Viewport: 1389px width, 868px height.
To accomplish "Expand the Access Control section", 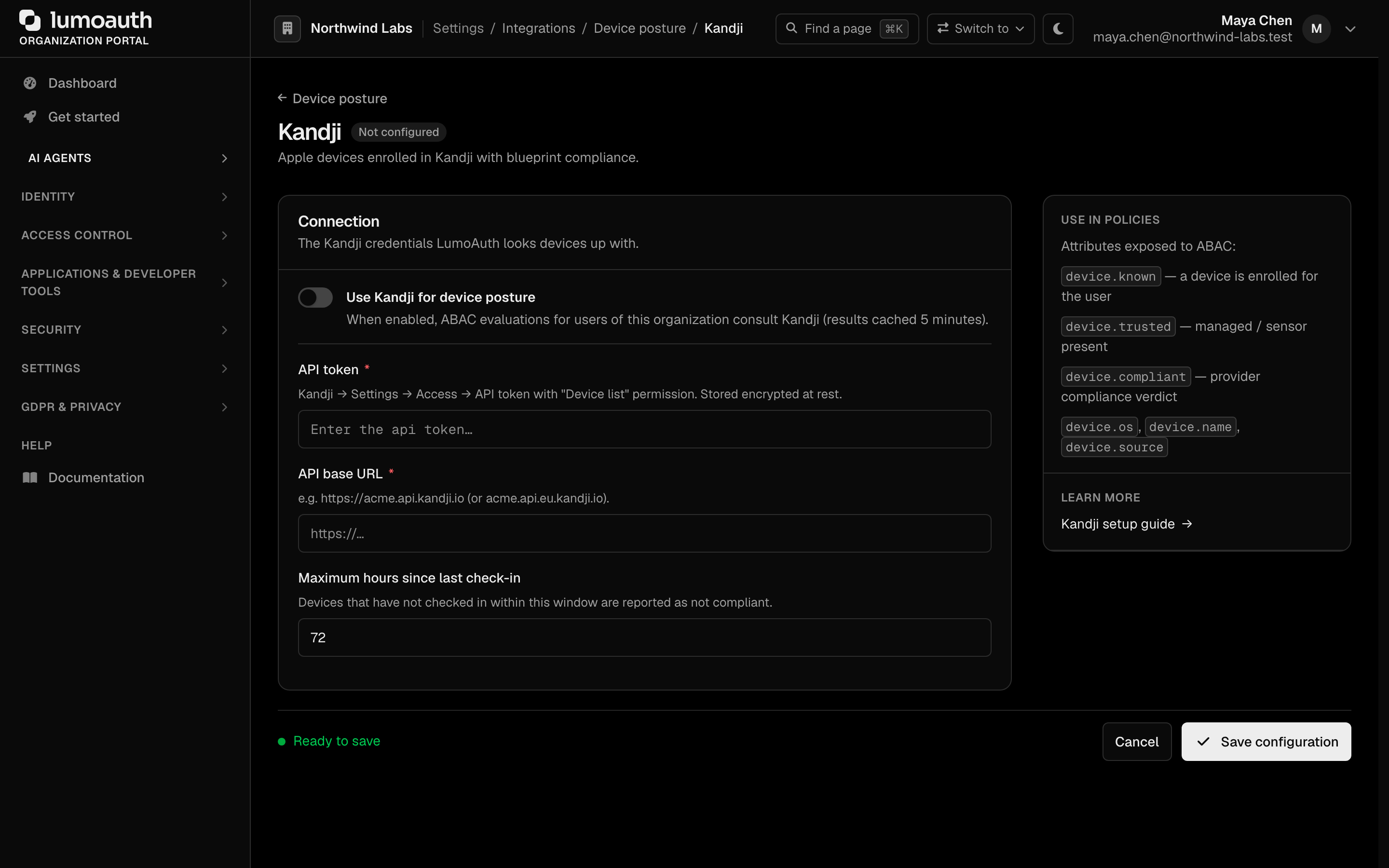I will pyautogui.click(x=125, y=235).
